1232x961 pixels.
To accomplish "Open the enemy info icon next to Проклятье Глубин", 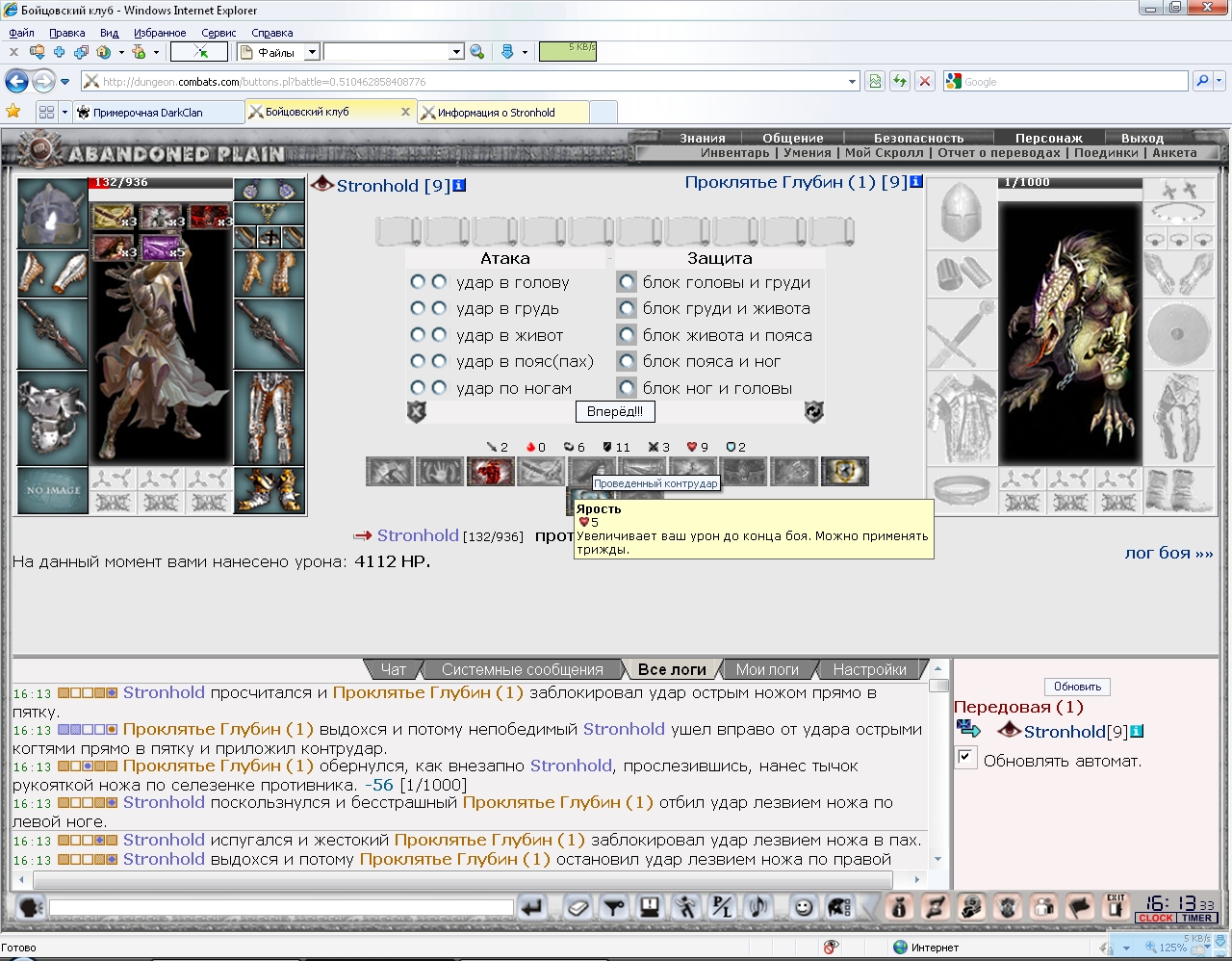I will coord(915,181).
